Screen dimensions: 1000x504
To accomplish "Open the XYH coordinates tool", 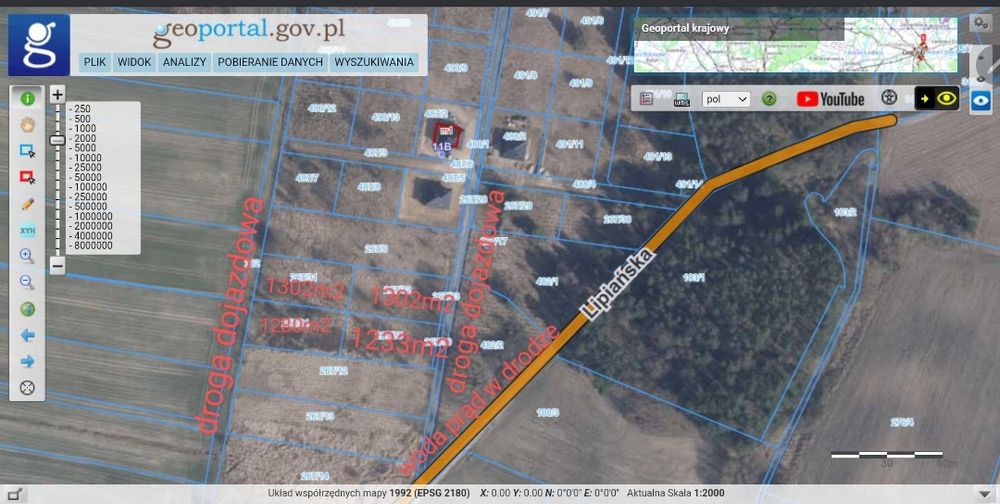I will click(x=27, y=230).
